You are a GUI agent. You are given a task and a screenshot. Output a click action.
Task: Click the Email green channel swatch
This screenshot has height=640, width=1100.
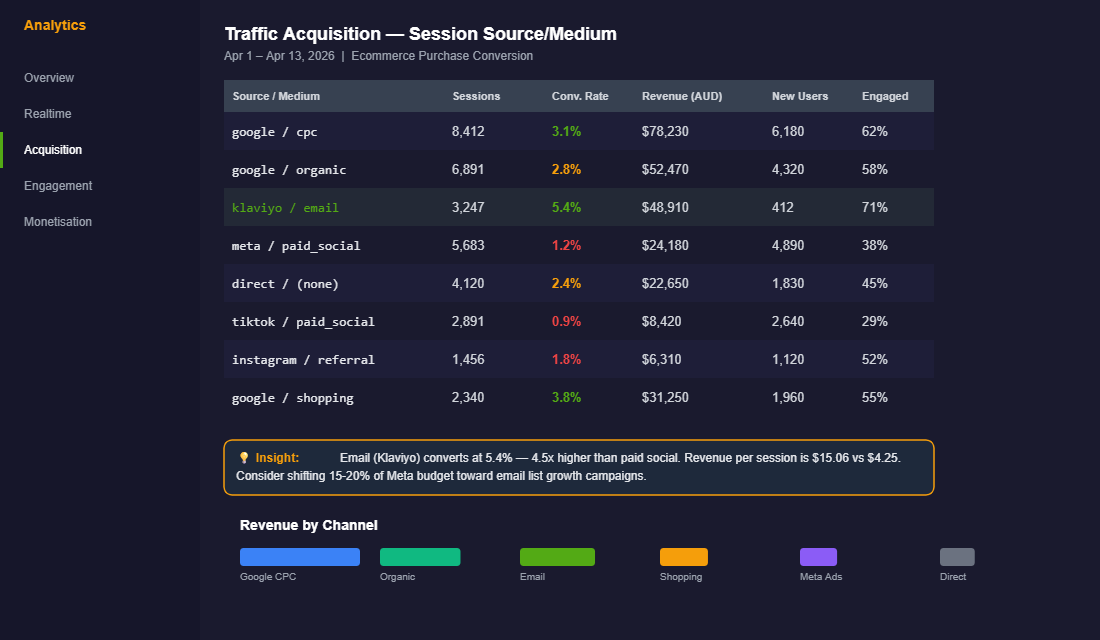tap(557, 556)
